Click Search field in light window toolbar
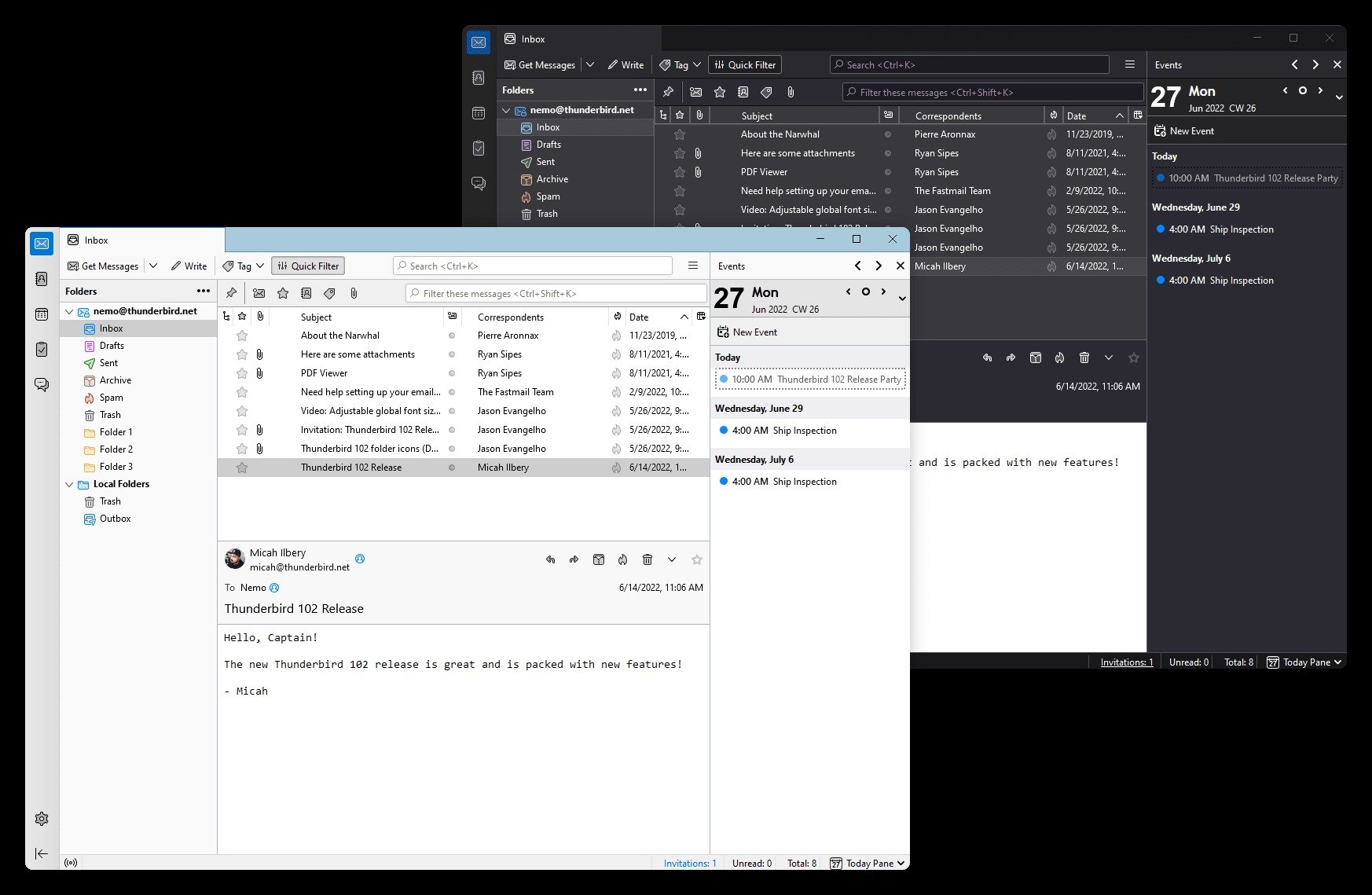1372x895 pixels. [x=533, y=266]
